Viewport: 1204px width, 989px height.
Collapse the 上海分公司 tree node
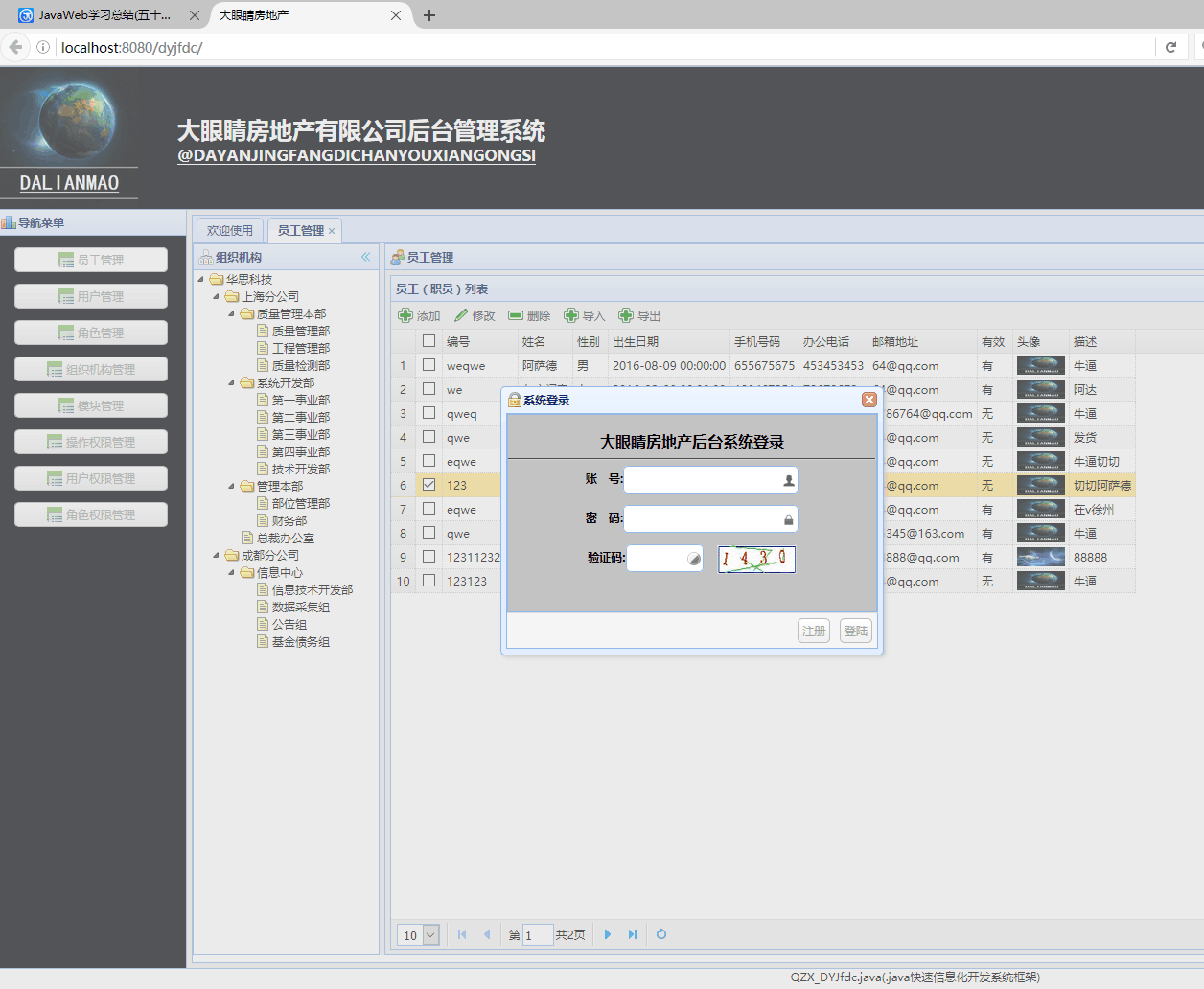pyautogui.click(x=217, y=297)
